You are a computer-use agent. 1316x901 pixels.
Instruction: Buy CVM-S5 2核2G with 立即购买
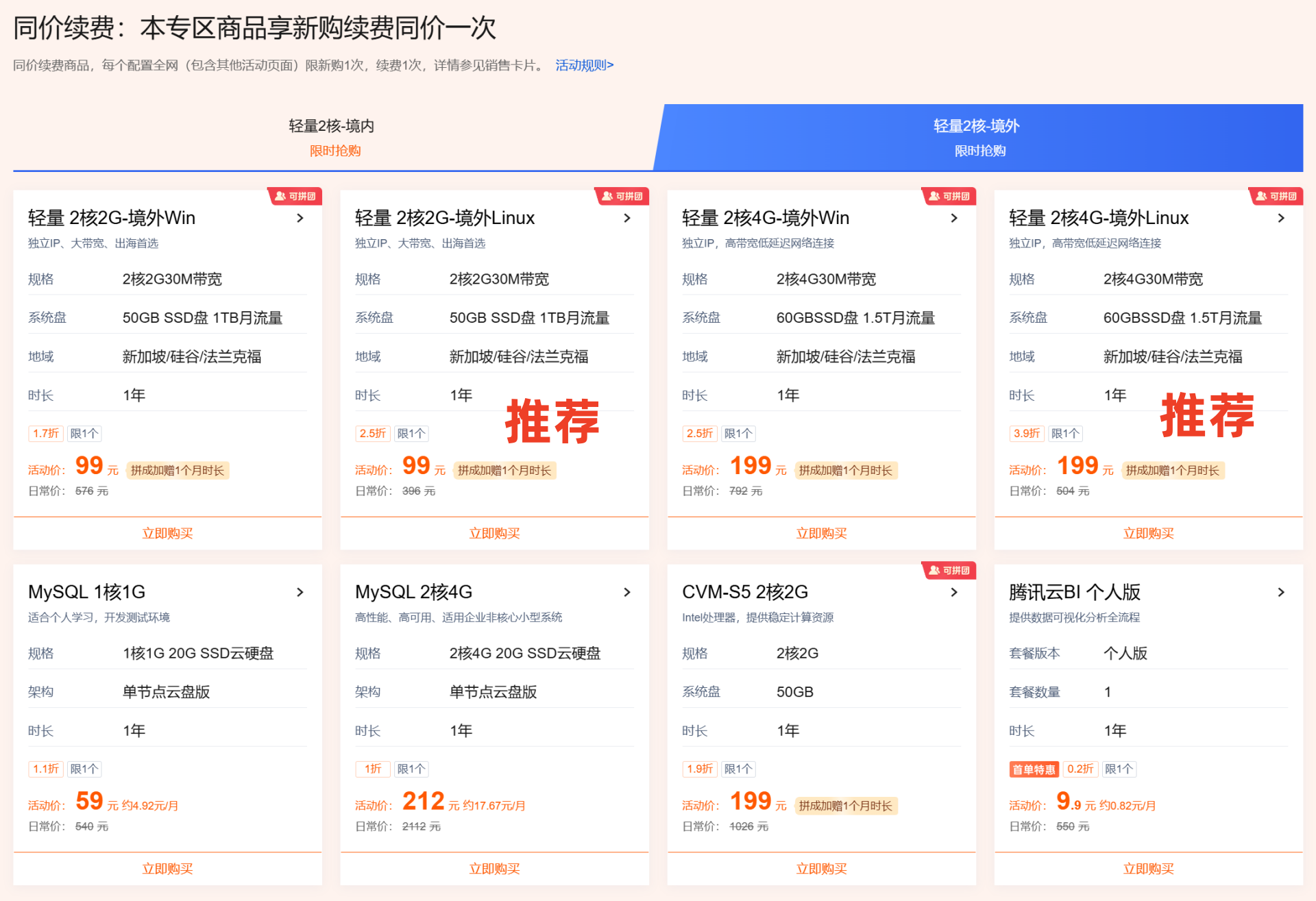pos(821,869)
